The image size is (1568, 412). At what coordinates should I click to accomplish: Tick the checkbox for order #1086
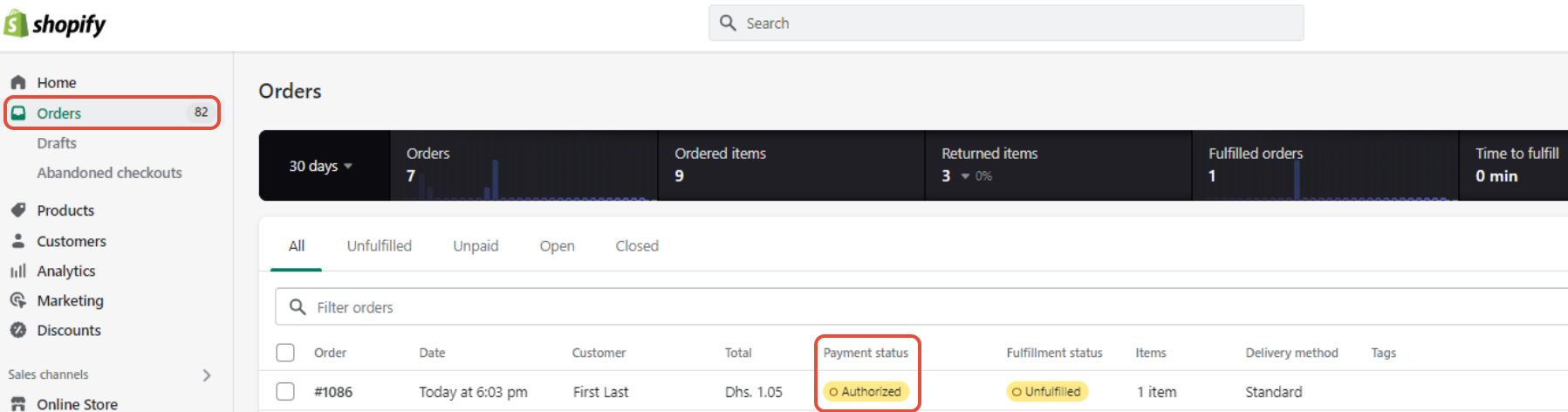[x=285, y=391]
